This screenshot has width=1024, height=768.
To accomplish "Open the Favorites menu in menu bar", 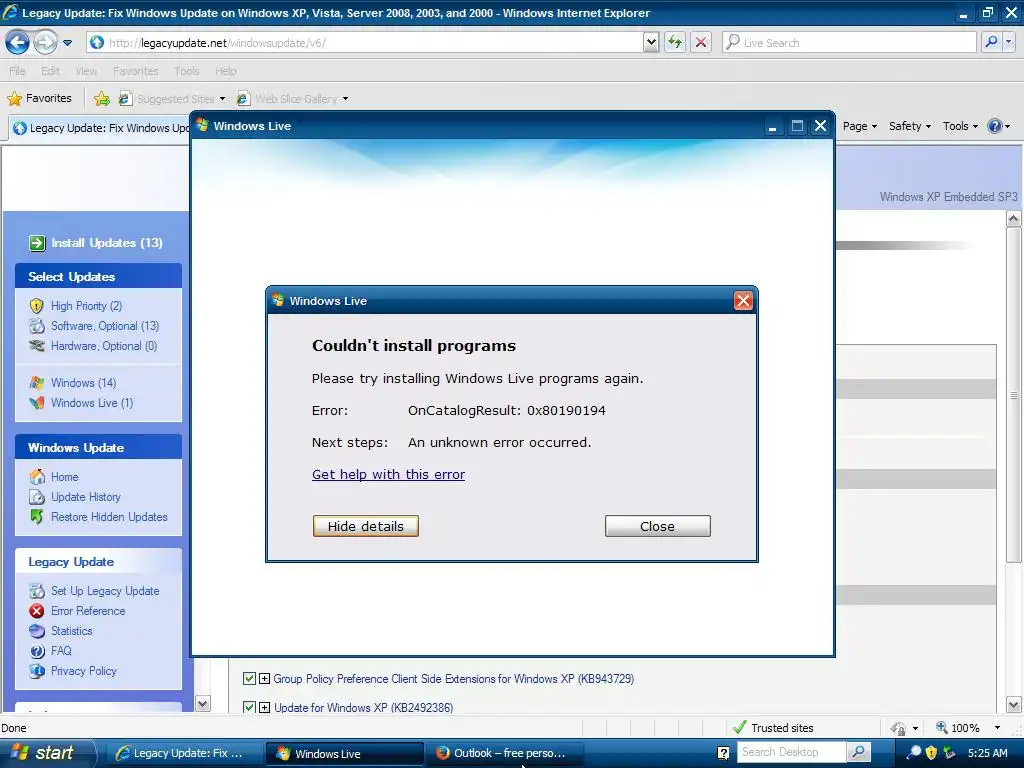I will (135, 71).
